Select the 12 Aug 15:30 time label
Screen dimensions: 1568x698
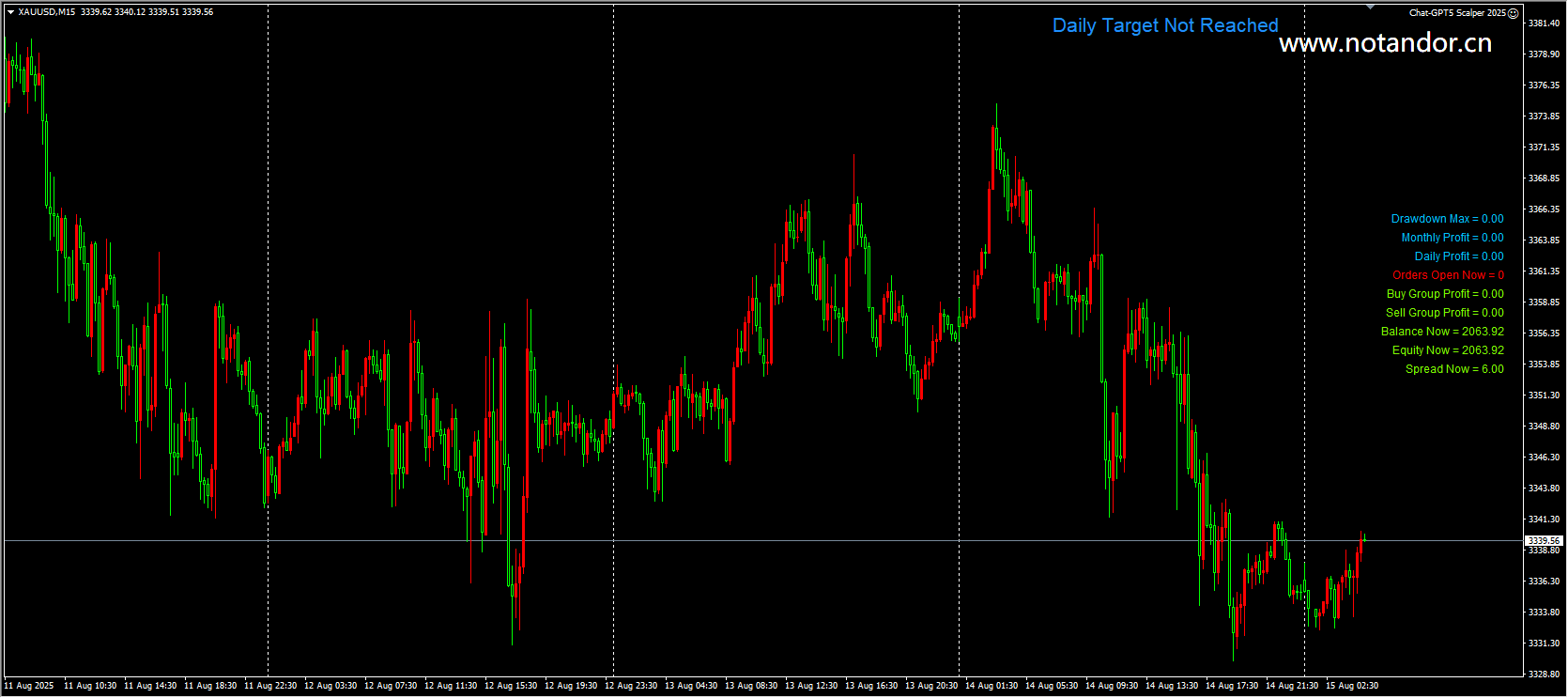[x=511, y=686]
